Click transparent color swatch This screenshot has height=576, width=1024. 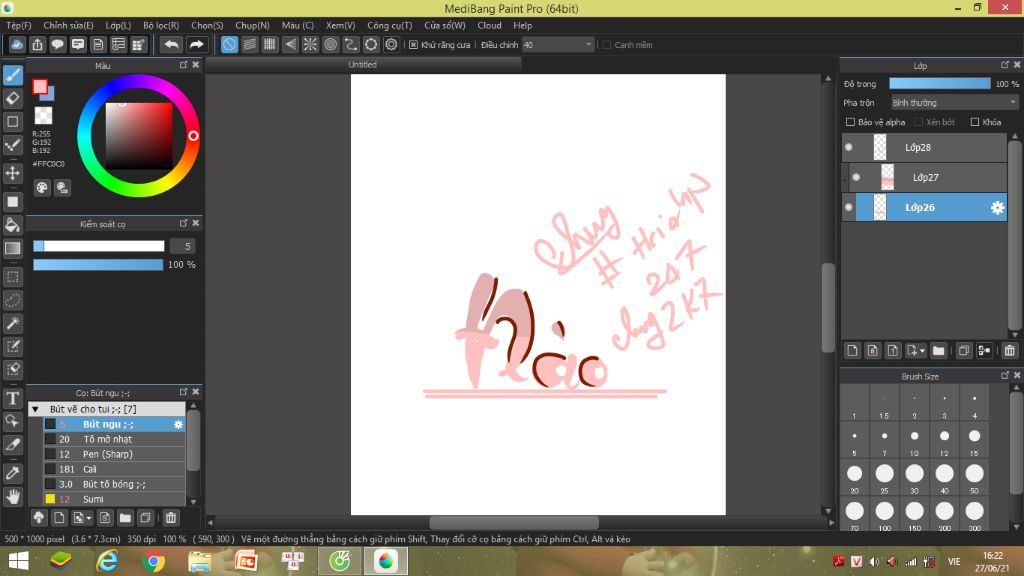point(43,116)
